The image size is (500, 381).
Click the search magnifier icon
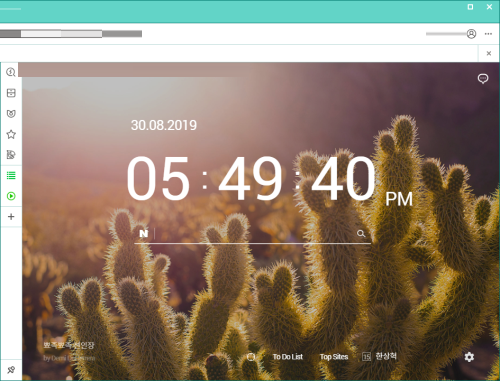pyautogui.click(x=361, y=233)
